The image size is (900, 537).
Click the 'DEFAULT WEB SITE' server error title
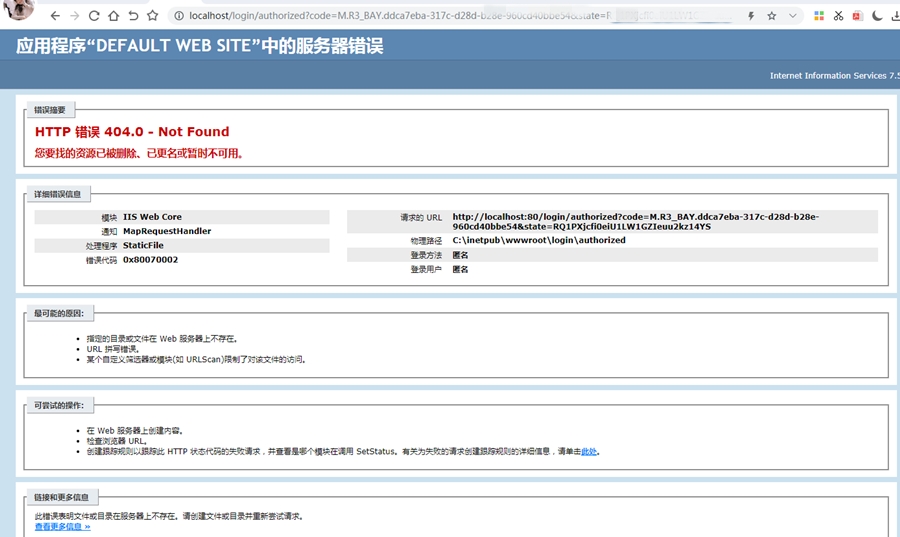tap(199, 46)
